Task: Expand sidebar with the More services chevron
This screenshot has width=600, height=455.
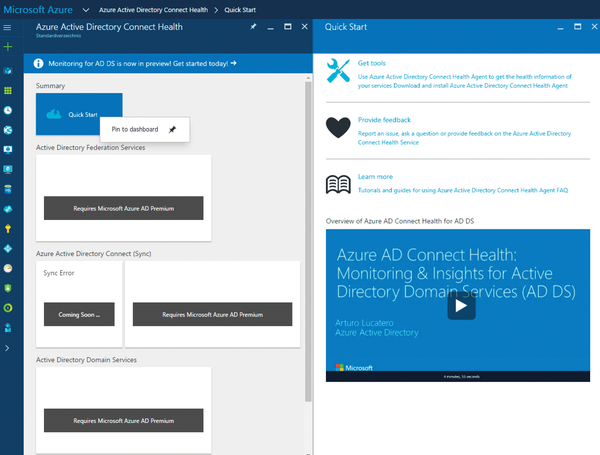Action: pyautogui.click(x=7, y=348)
